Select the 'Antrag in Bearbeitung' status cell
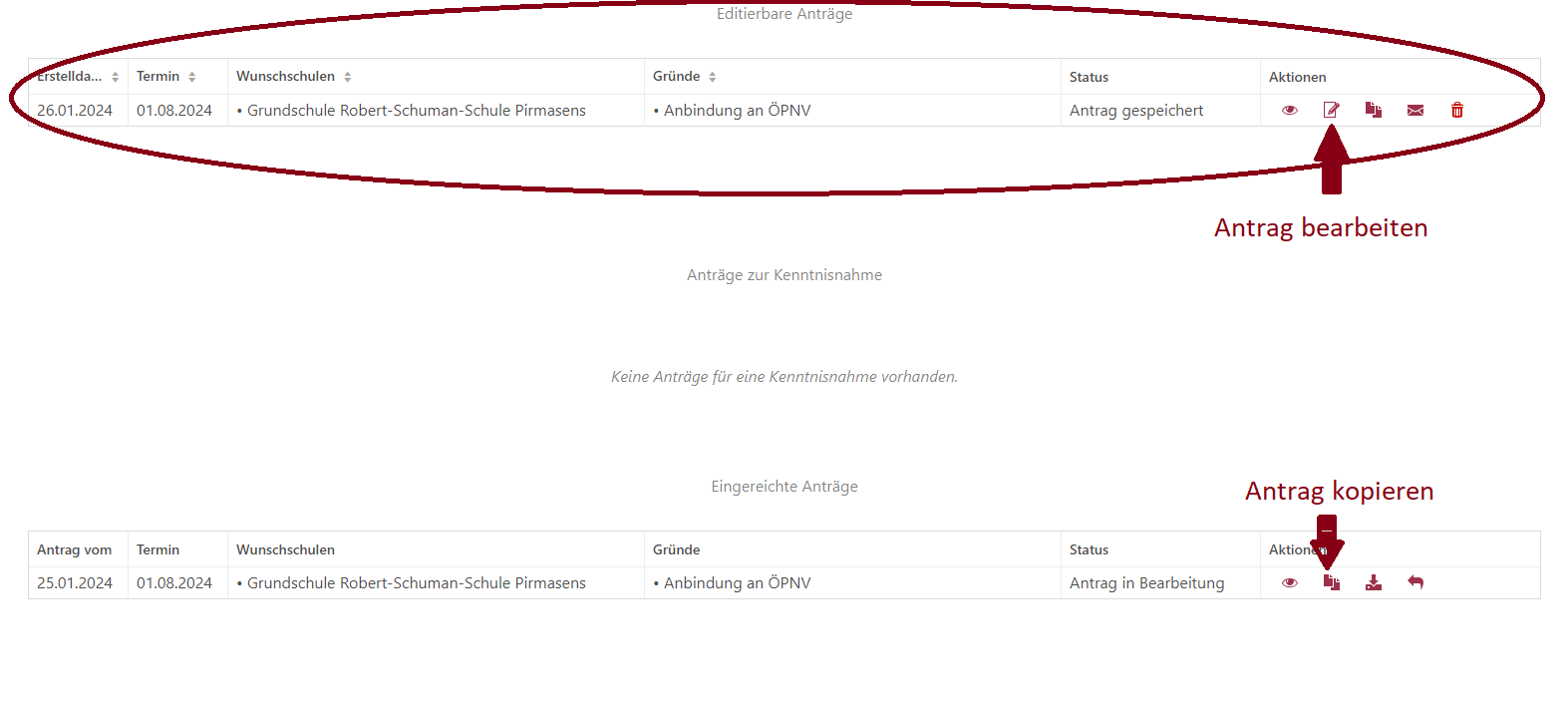1568x716 pixels. point(1146,583)
